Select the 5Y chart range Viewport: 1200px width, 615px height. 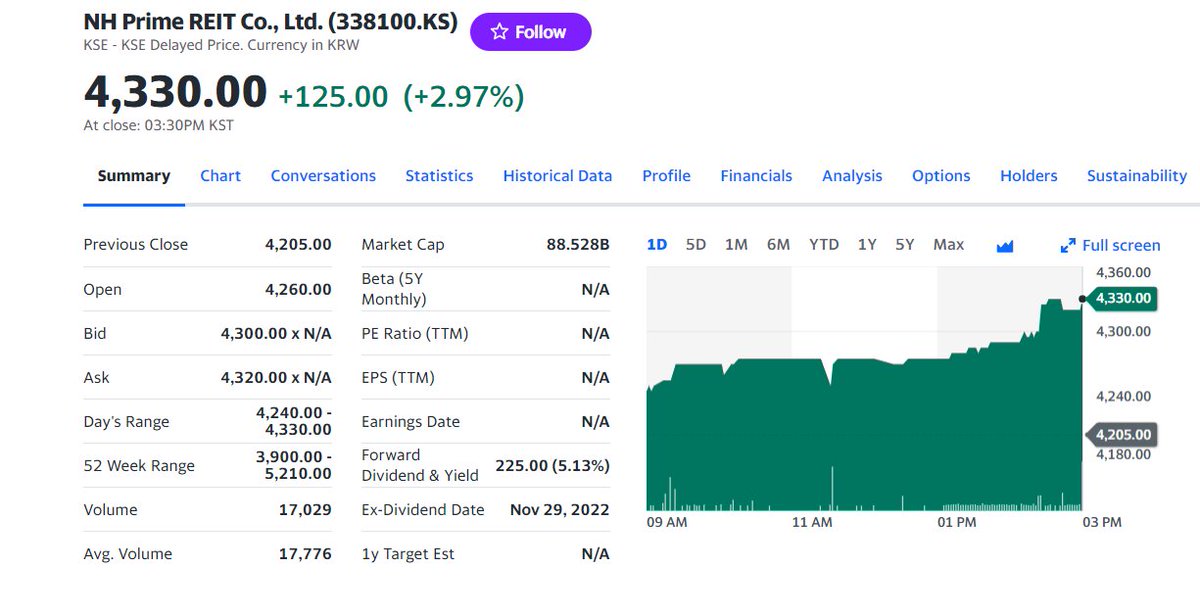tap(905, 245)
